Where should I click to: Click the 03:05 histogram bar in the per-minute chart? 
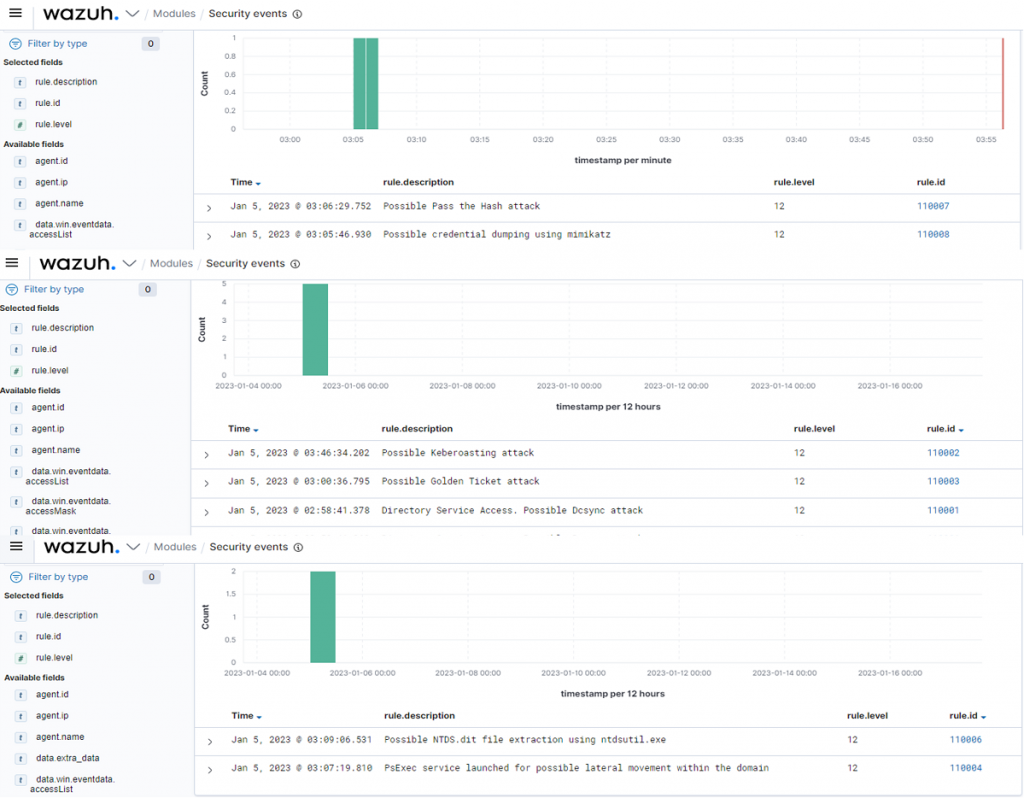click(359, 84)
